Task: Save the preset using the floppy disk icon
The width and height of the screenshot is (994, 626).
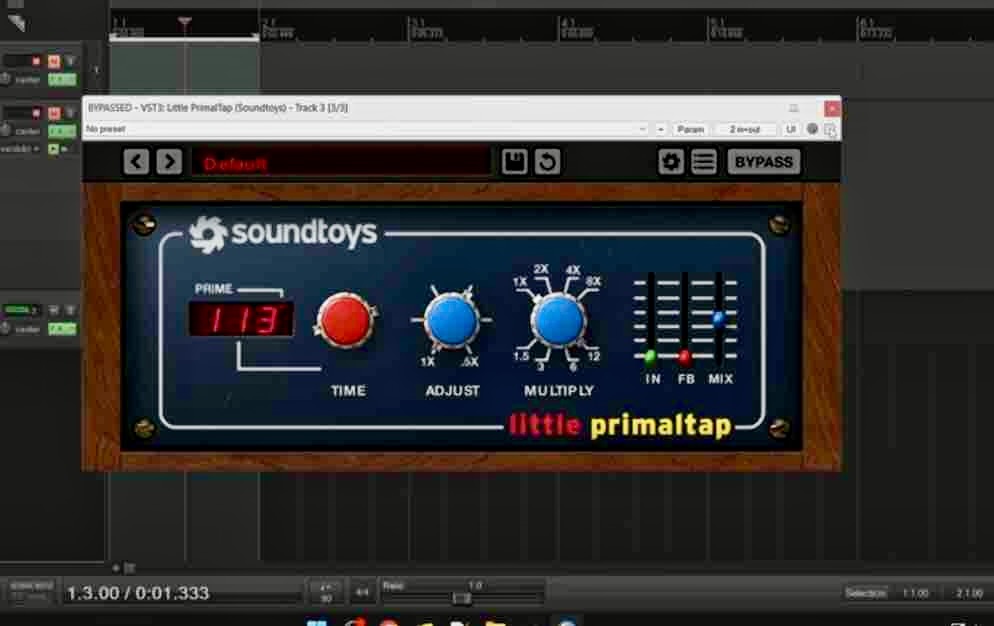Action: click(x=513, y=161)
